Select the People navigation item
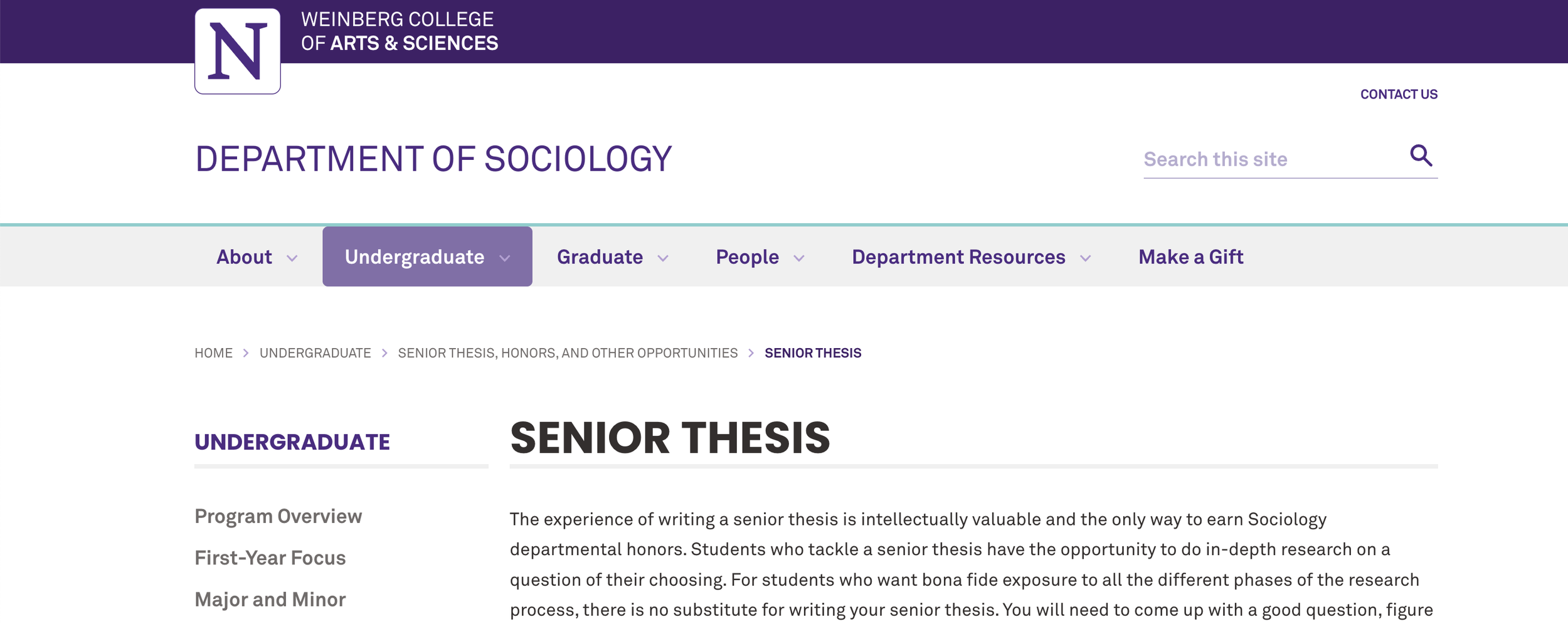This screenshot has width=1568, height=624. click(x=747, y=257)
